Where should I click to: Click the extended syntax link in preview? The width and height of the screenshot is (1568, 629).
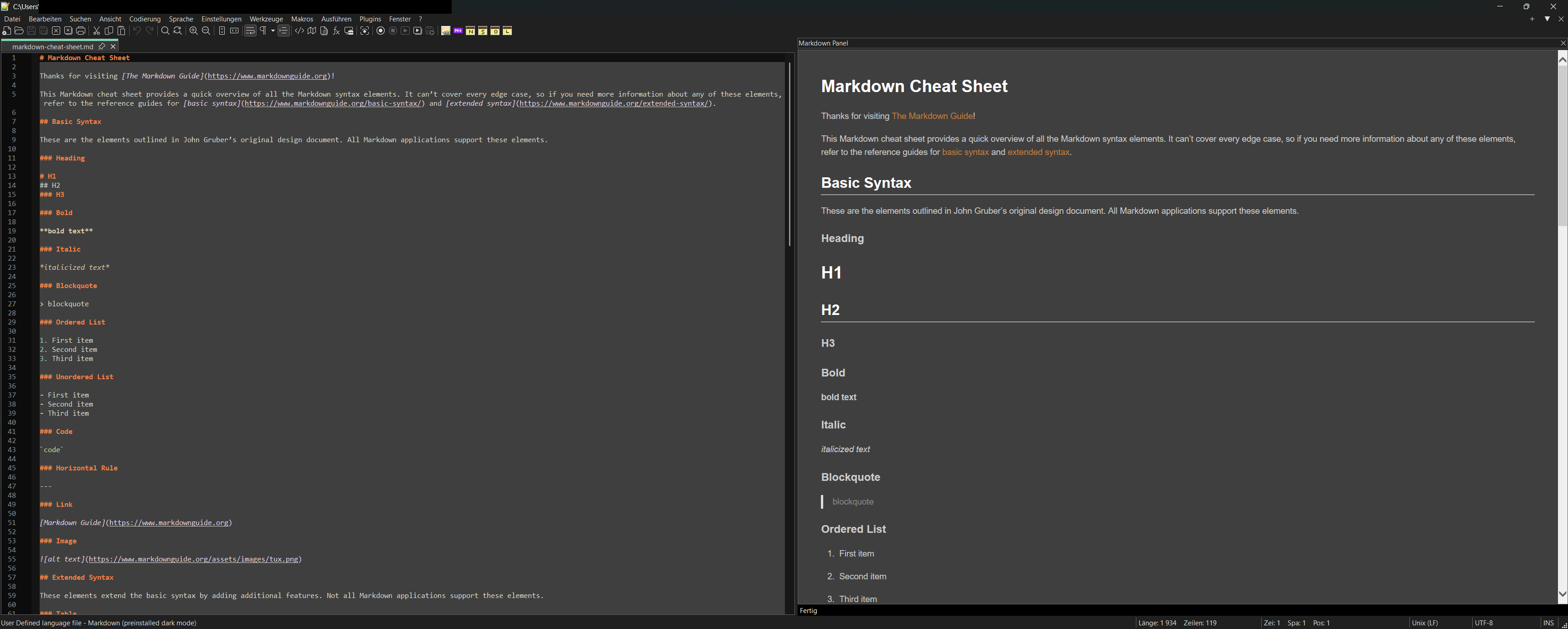click(x=1038, y=152)
